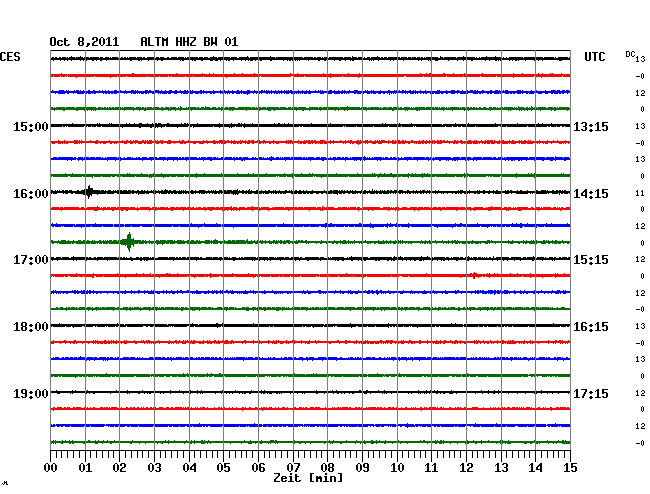Click the "01" minute axis label

point(85,467)
